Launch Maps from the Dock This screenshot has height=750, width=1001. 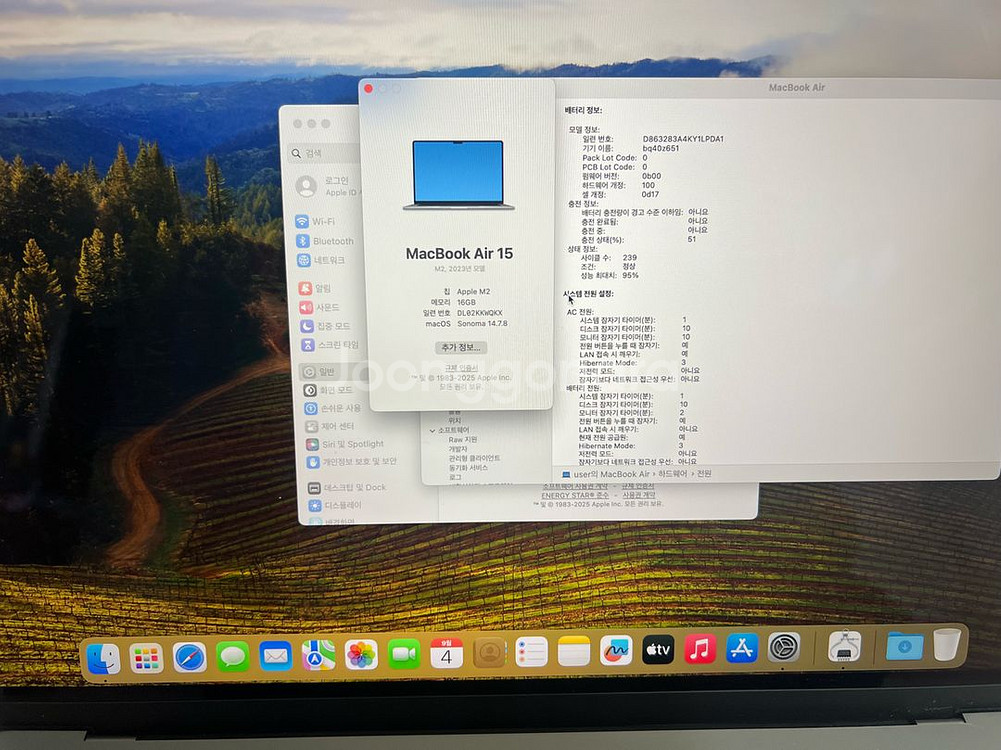(x=318, y=655)
